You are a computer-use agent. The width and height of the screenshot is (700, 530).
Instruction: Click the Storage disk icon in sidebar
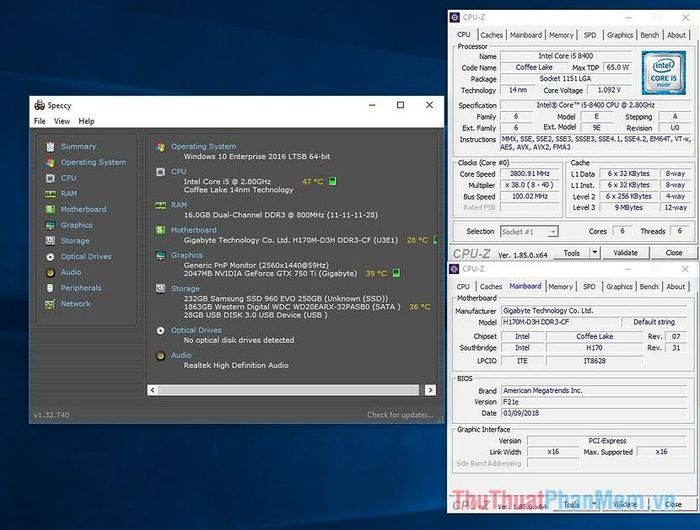(50, 241)
